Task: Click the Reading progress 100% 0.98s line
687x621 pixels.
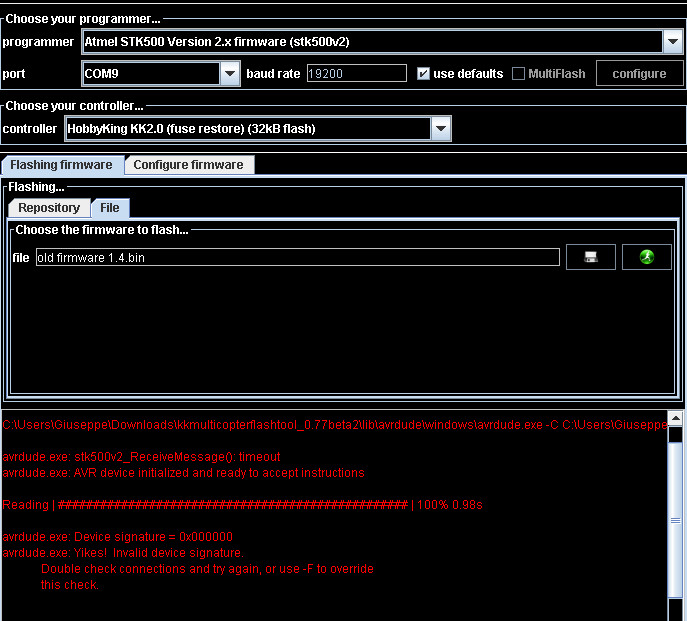Action: (x=242, y=505)
